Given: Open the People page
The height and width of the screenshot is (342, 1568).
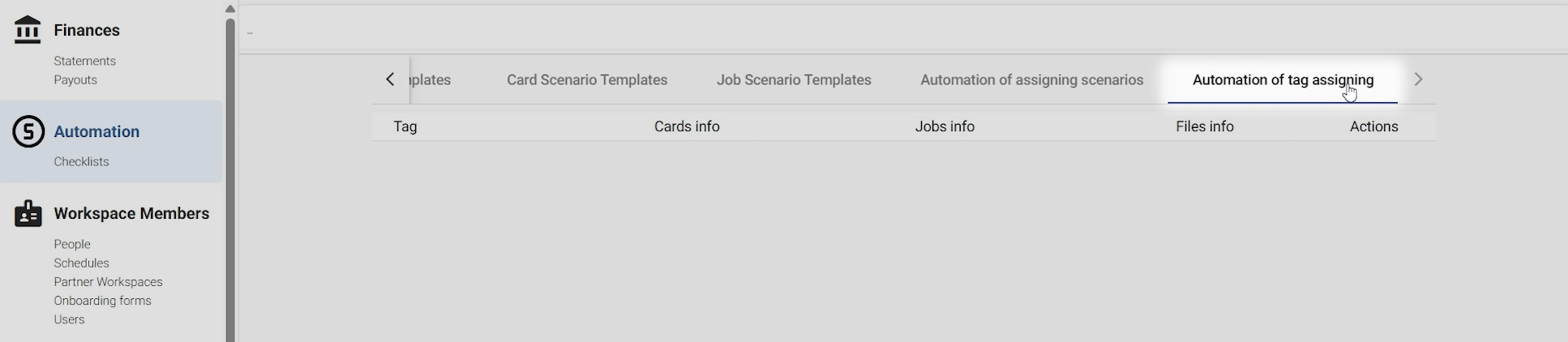Looking at the screenshot, I should (x=72, y=244).
